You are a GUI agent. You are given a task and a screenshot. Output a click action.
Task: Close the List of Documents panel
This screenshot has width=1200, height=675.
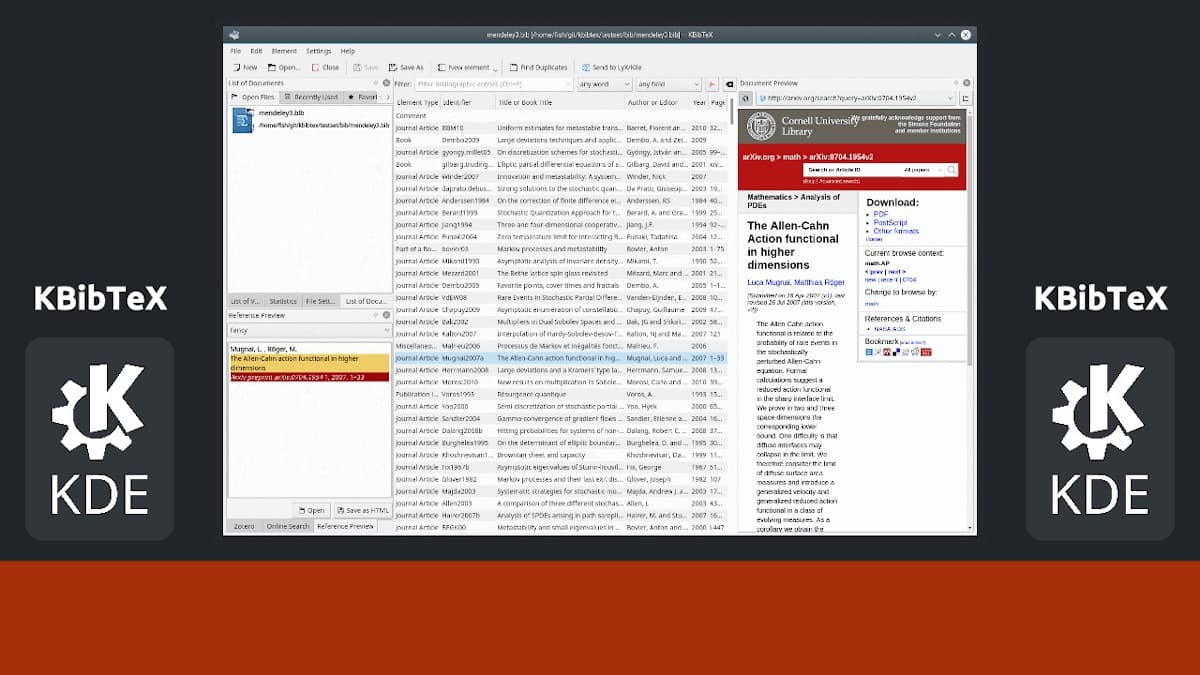(385, 83)
